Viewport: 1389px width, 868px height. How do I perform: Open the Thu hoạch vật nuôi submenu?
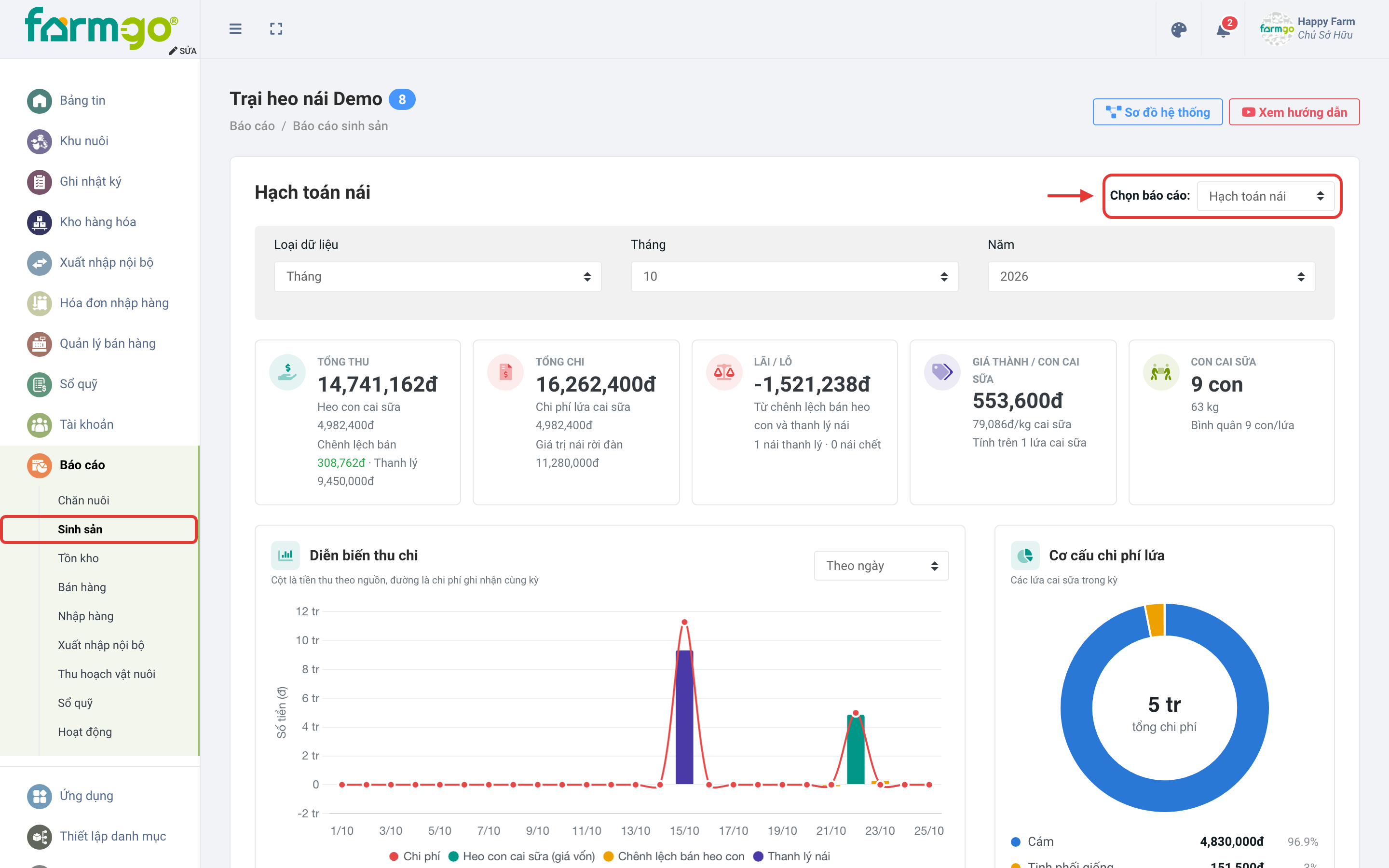click(x=106, y=674)
